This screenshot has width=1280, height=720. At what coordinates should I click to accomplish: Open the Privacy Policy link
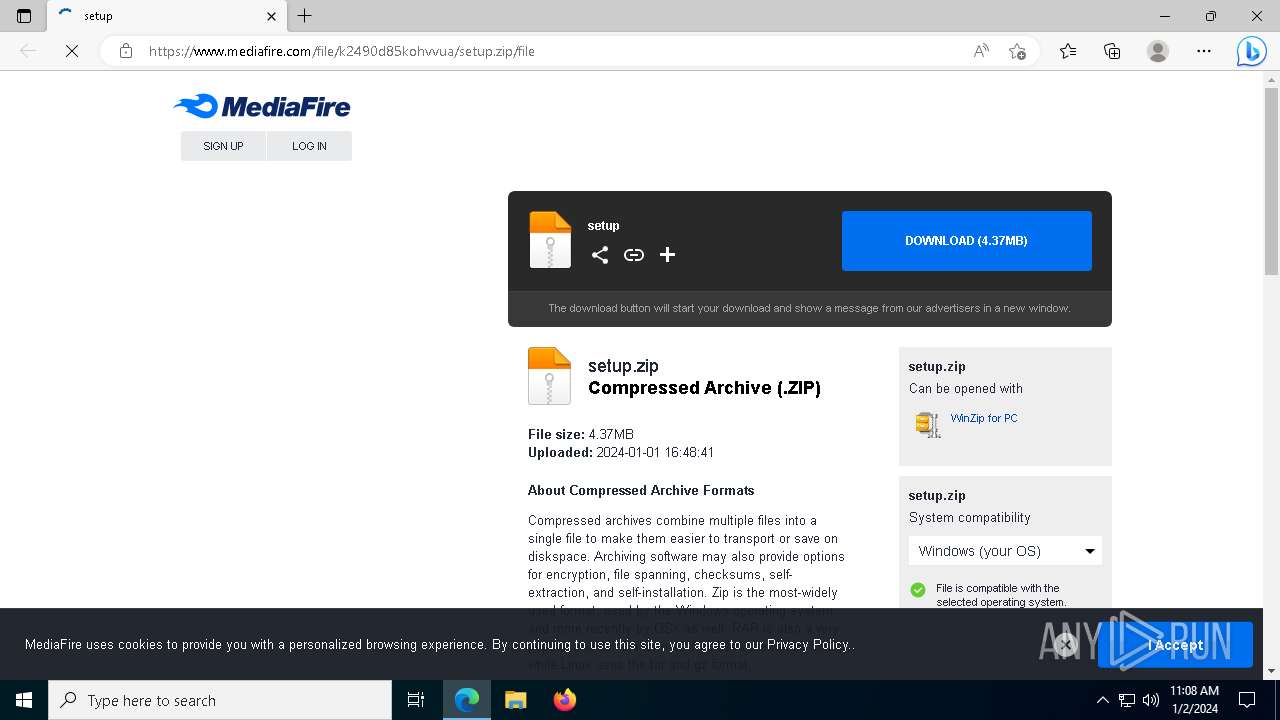[x=808, y=645]
